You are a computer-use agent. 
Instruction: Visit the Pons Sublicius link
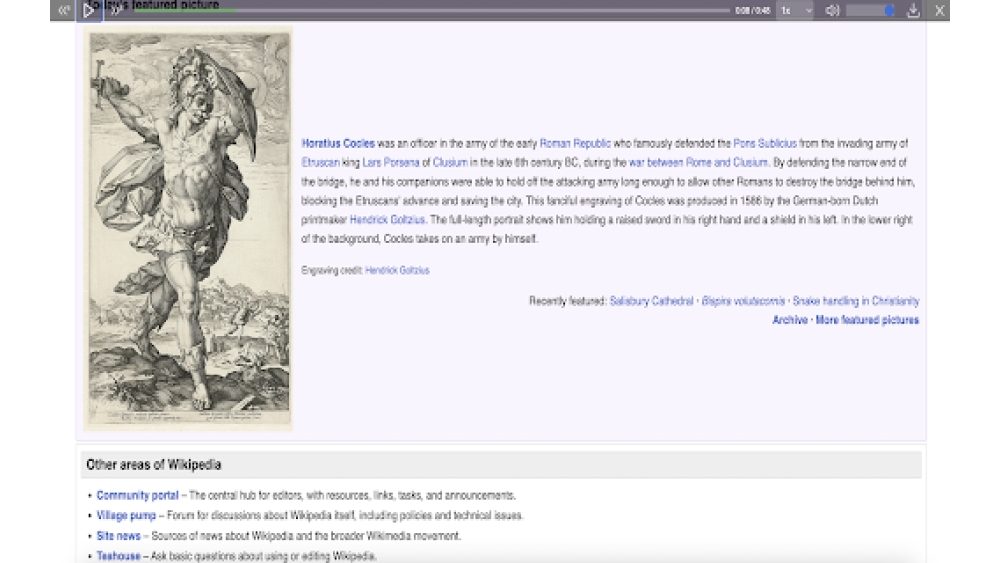(x=765, y=144)
